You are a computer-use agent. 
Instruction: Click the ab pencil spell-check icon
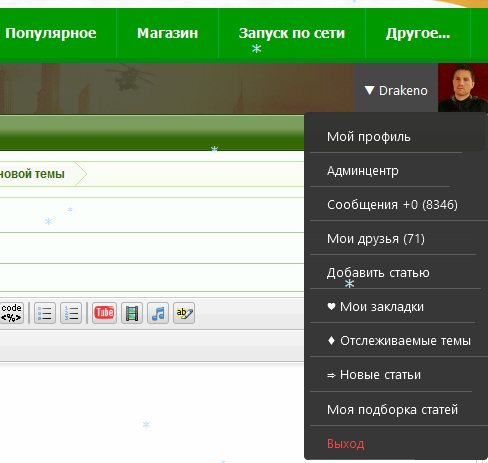184,313
